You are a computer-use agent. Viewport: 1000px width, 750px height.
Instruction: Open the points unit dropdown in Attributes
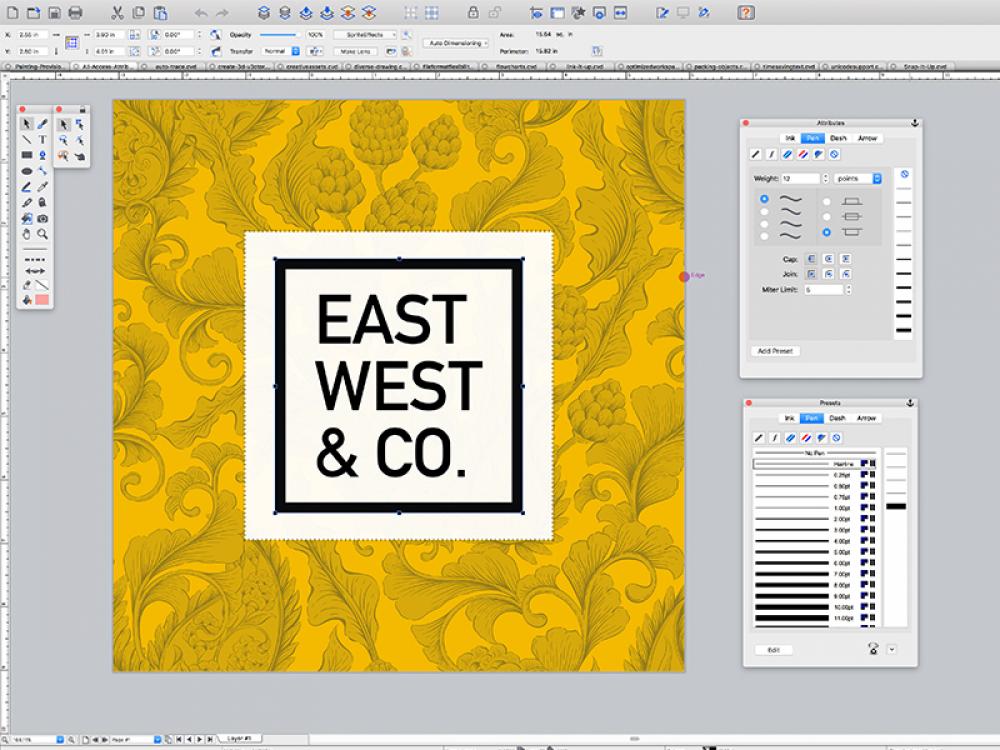coord(857,179)
